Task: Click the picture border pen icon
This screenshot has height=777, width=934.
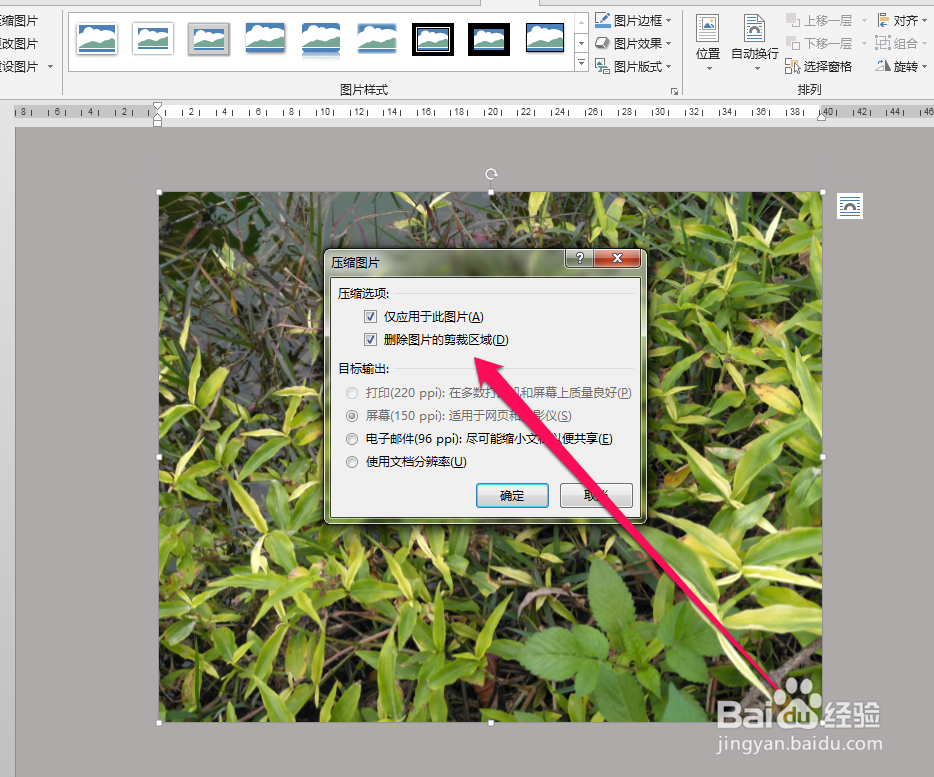Action: tap(603, 20)
